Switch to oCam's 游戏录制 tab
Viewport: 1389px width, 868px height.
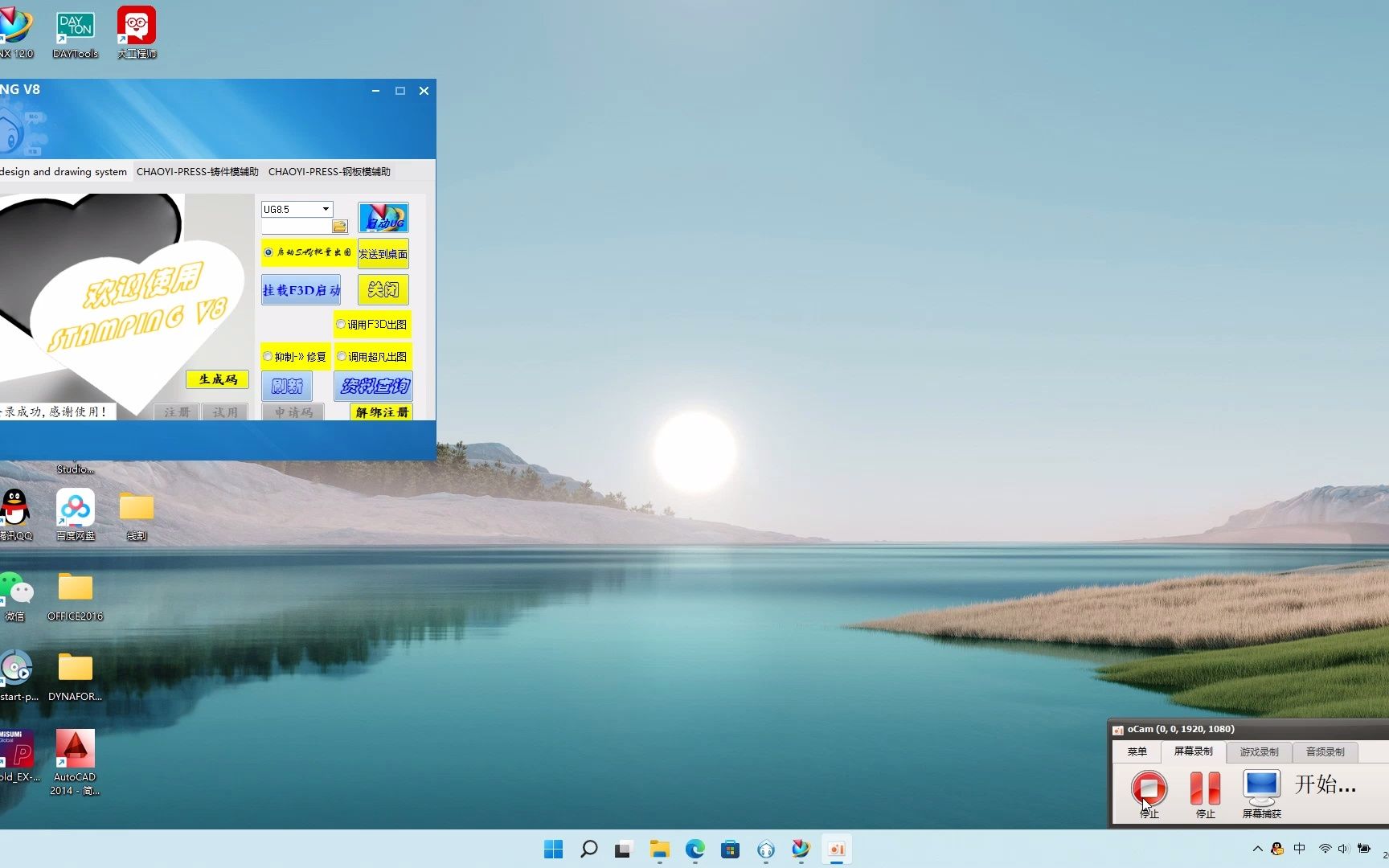tap(1259, 752)
